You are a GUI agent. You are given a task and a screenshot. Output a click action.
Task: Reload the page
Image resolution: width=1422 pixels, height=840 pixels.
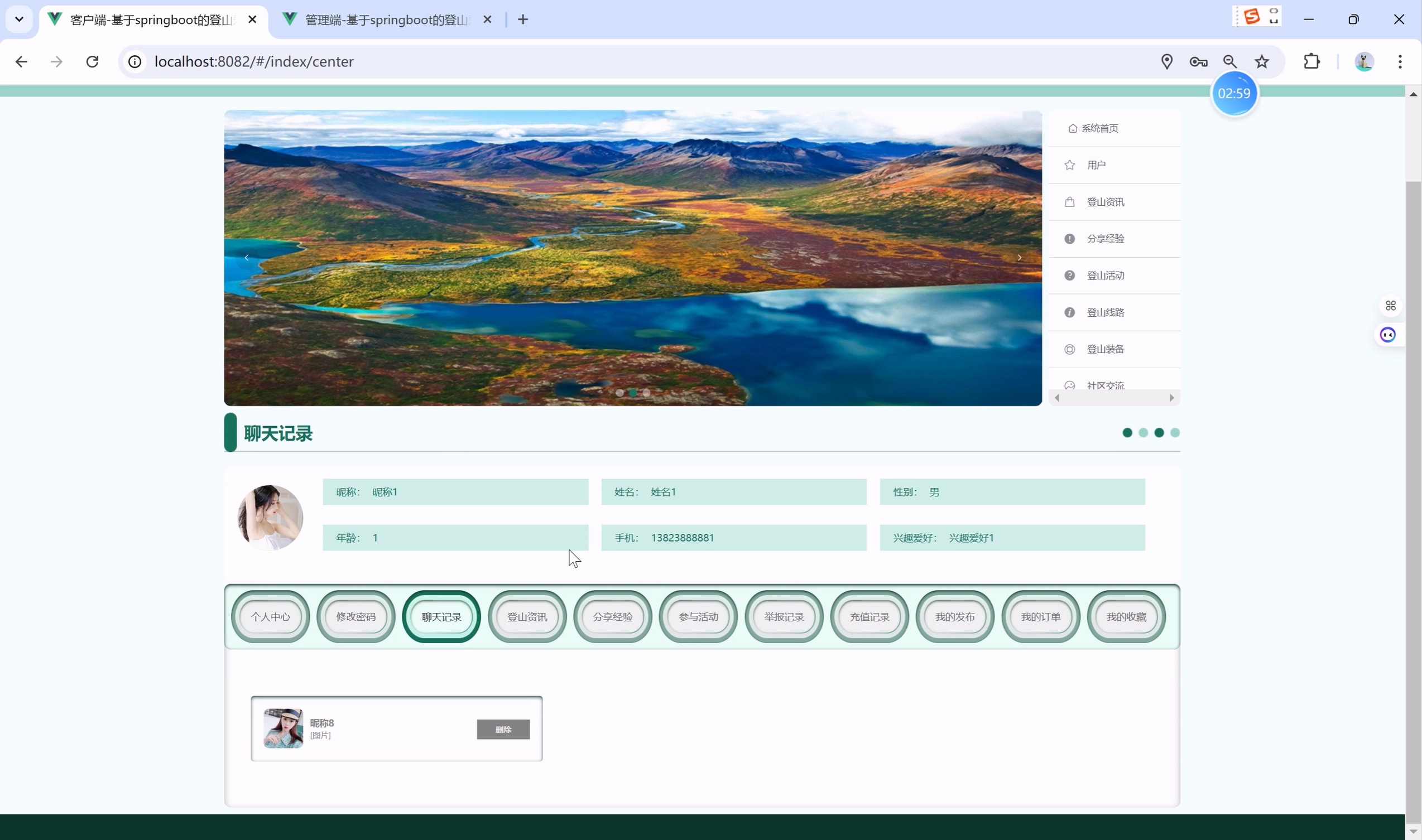(x=92, y=62)
